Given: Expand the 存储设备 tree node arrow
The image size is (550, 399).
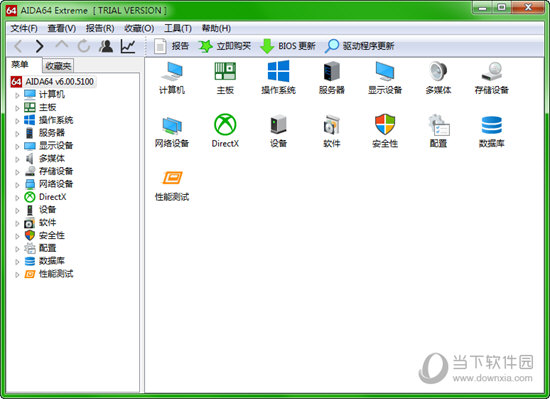Looking at the screenshot, I should [17, 172].
